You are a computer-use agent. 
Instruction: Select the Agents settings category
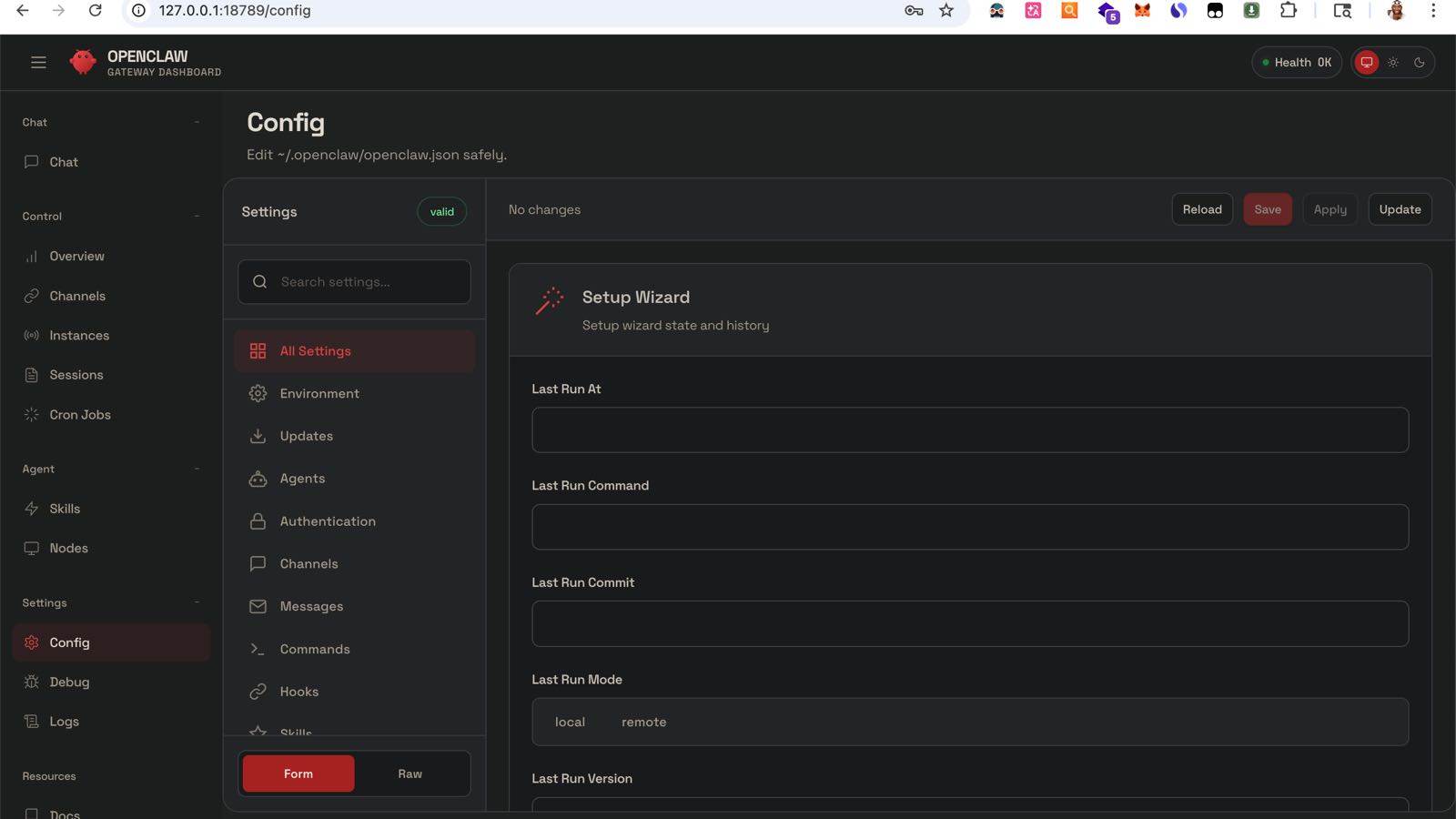click(302, 479)
